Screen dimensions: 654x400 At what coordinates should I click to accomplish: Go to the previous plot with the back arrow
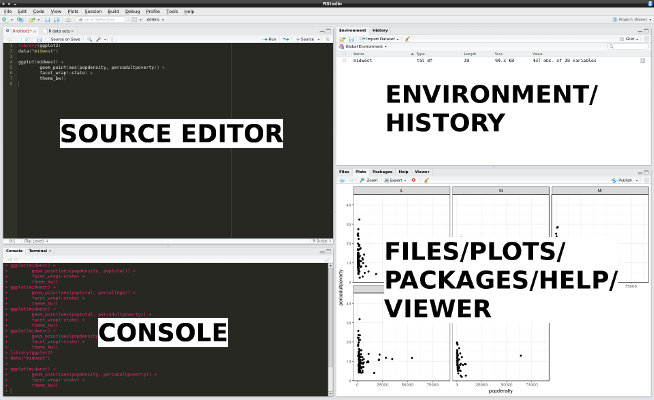[343, 180]
